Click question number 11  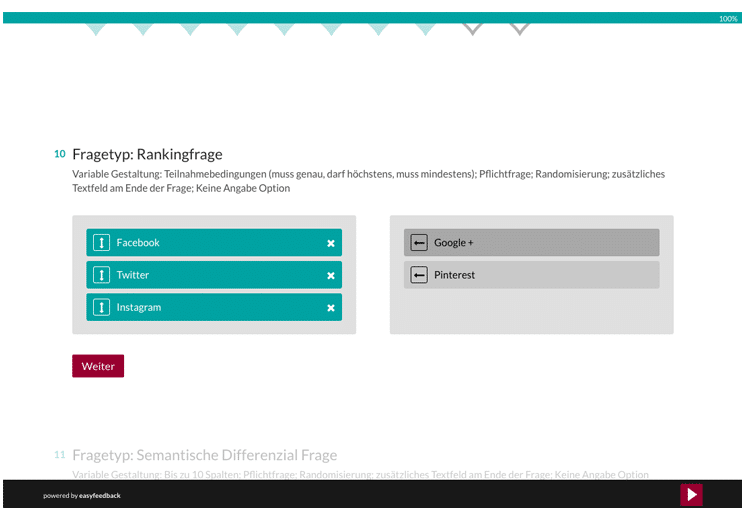(59, 455)
